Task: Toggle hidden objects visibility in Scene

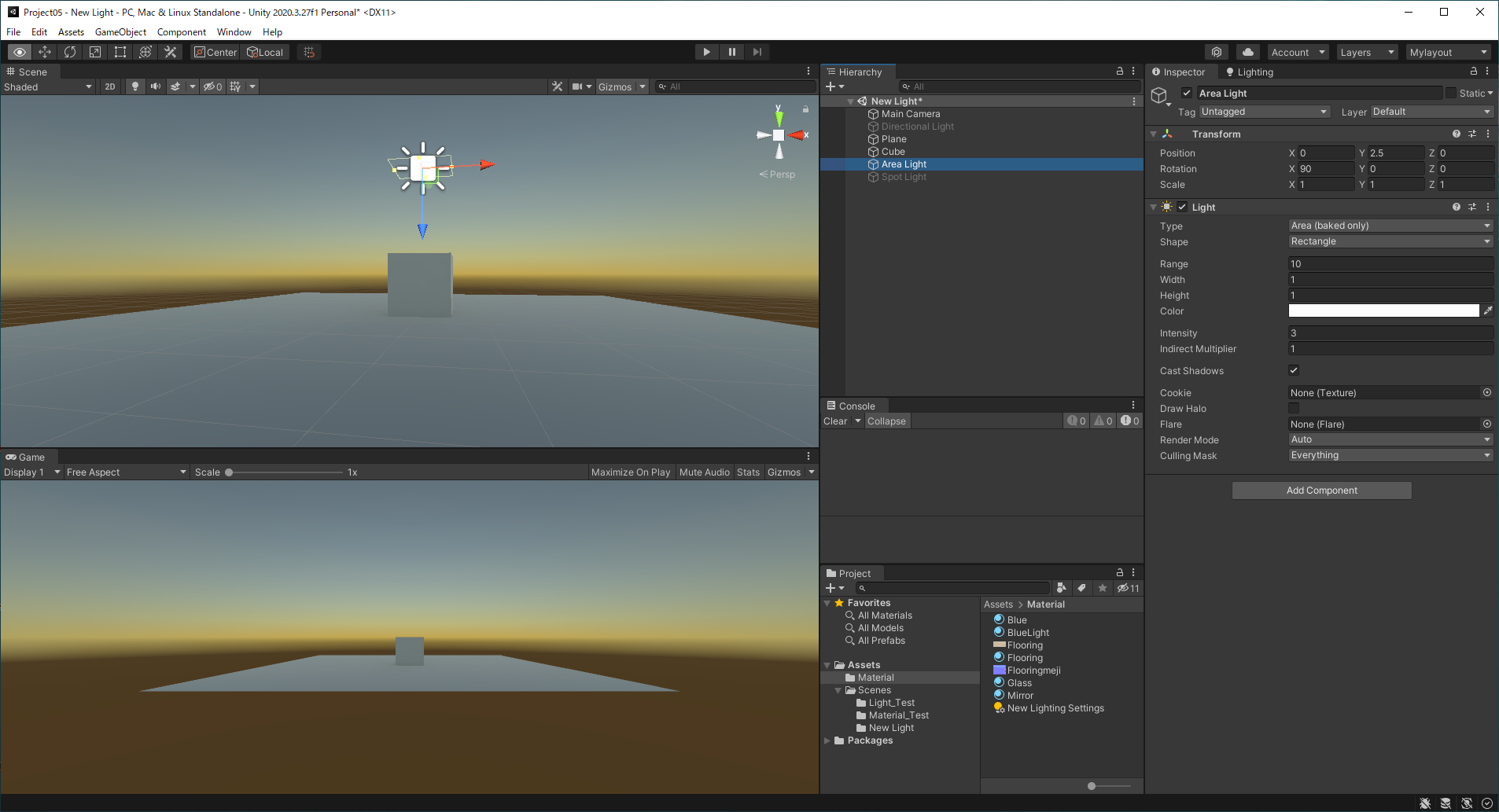Action: pos(213,86)
